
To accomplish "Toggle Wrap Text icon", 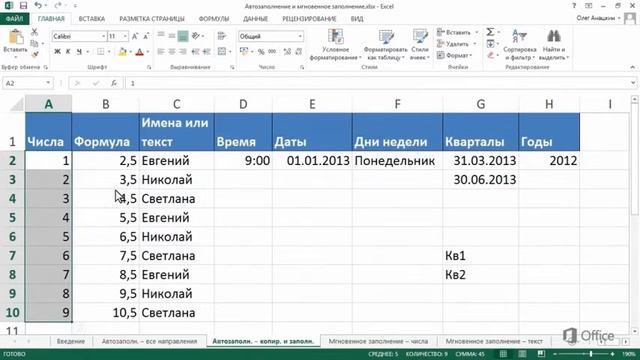I will coord(222,36).
